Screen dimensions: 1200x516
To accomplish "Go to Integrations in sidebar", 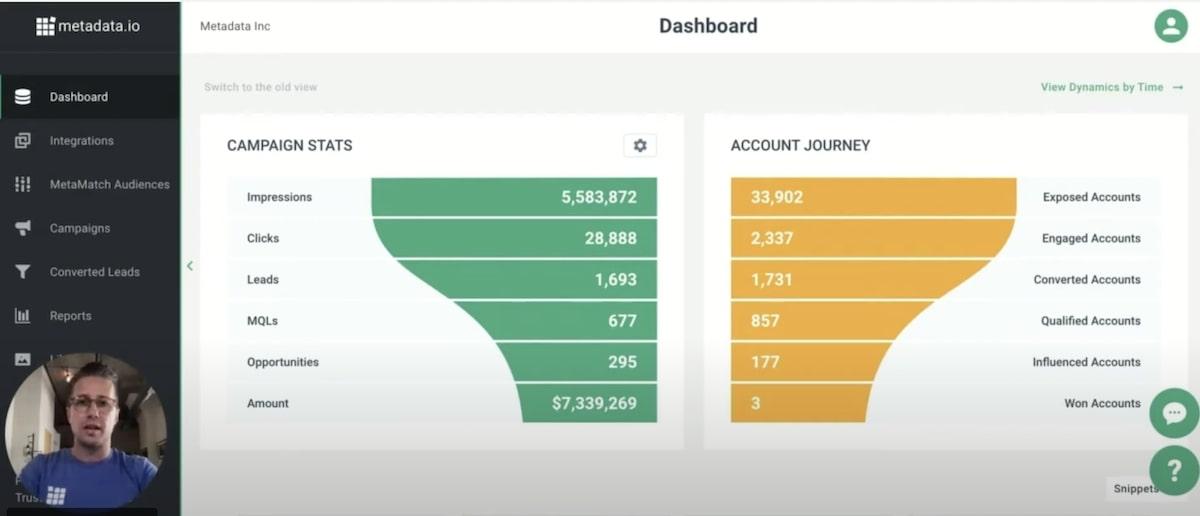I will 90,141.
